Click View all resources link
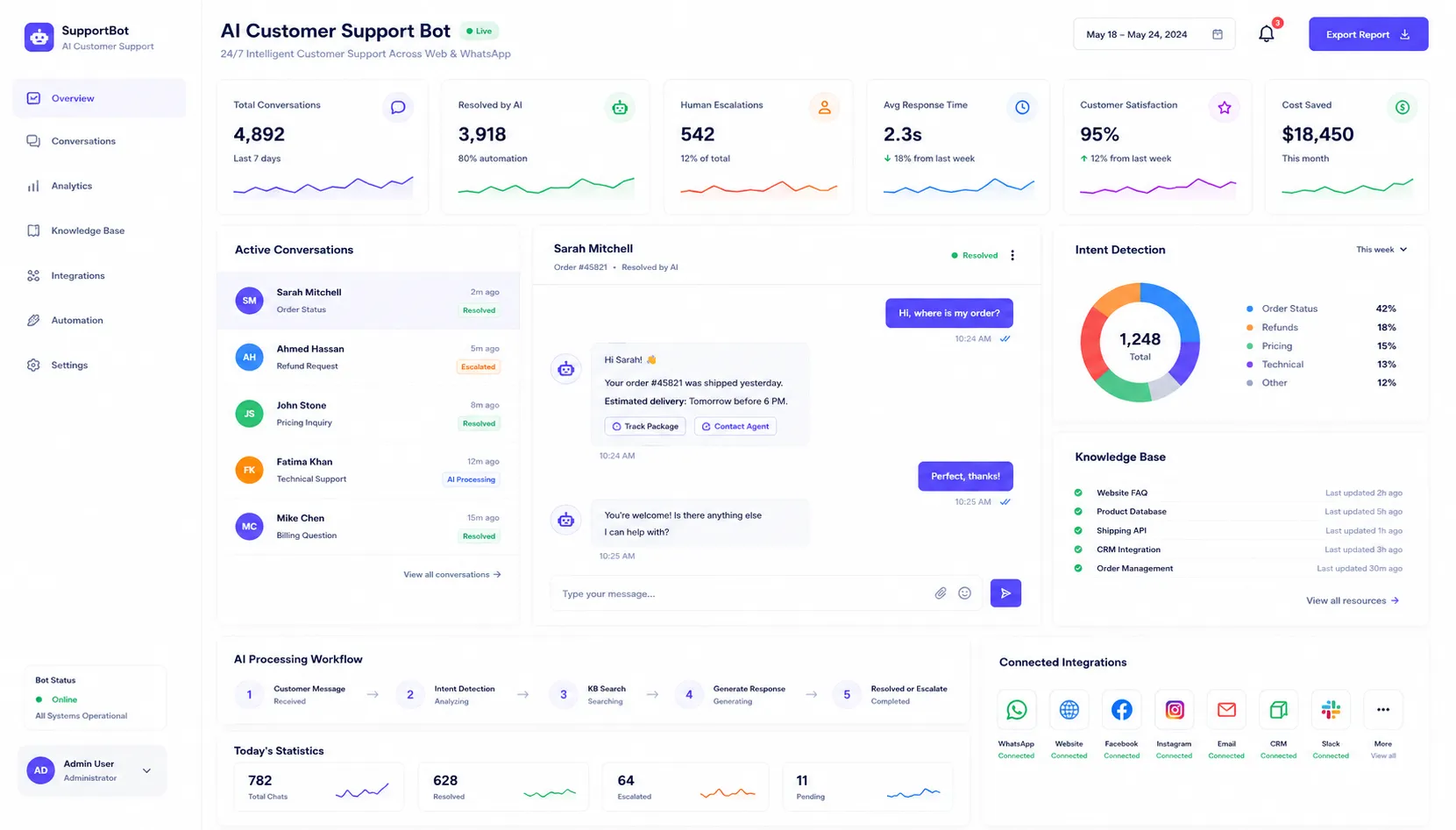This screenshot has width=1456, height=830. (x=1353, y=600)
